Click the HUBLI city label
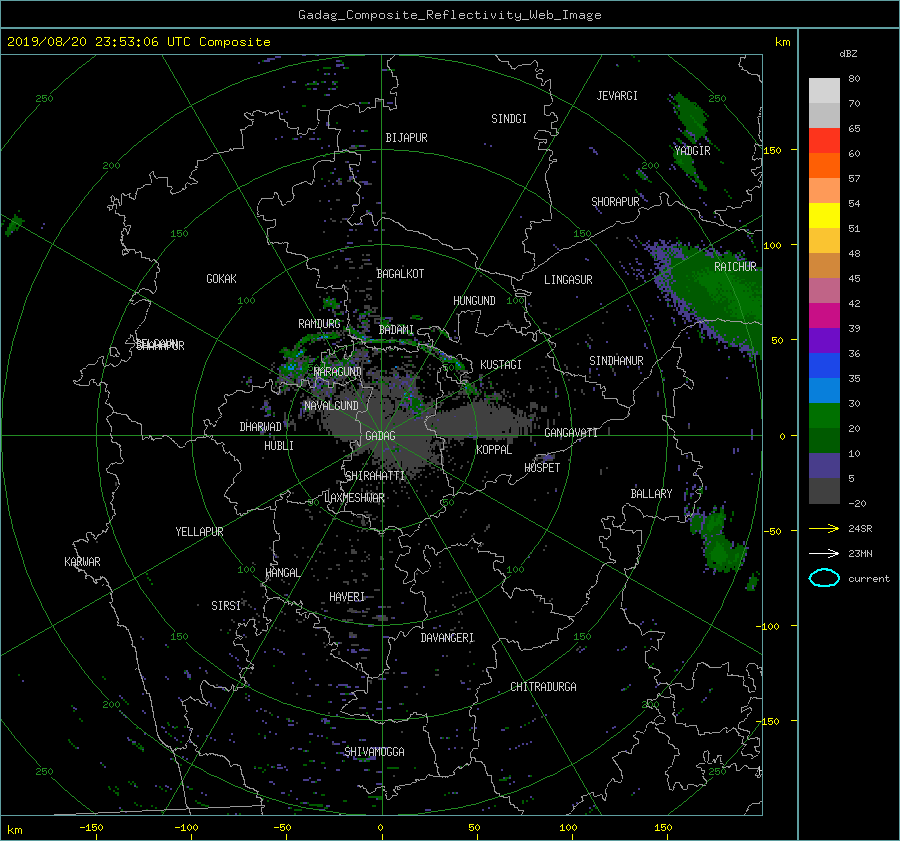This screenshot has height=841, width=900. tap(279, 446)
